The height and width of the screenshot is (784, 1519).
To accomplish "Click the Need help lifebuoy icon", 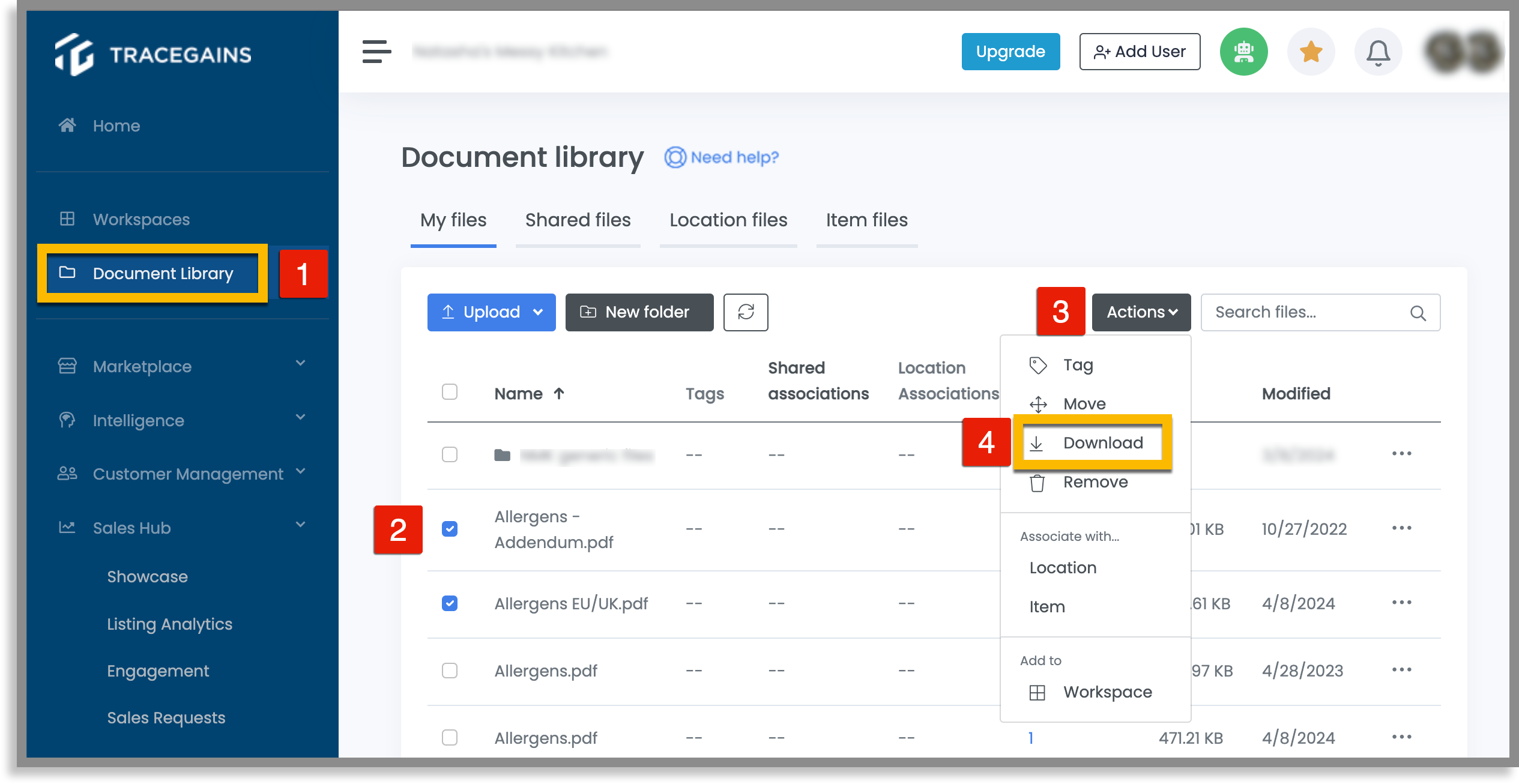I will tap(675, 157).
